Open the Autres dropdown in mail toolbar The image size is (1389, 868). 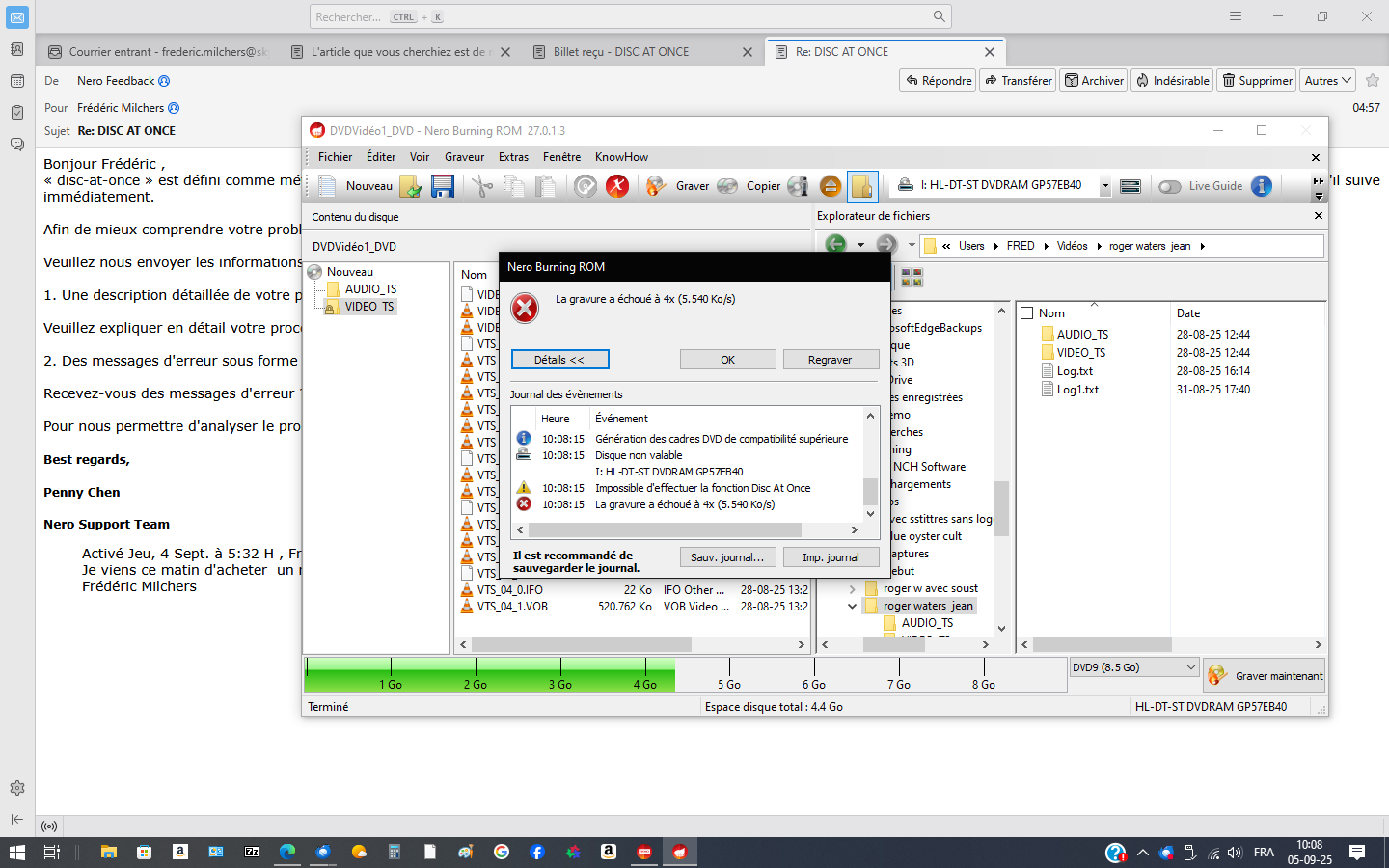pyautogui.click(x=1327, y=80)
